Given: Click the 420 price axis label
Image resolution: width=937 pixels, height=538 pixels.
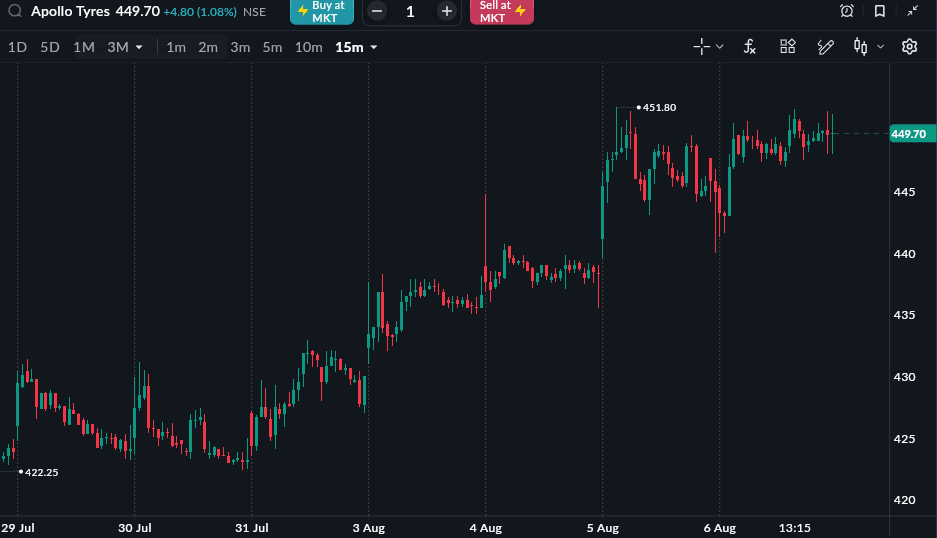Looking at the screenshot, I should tap(904, 500).
